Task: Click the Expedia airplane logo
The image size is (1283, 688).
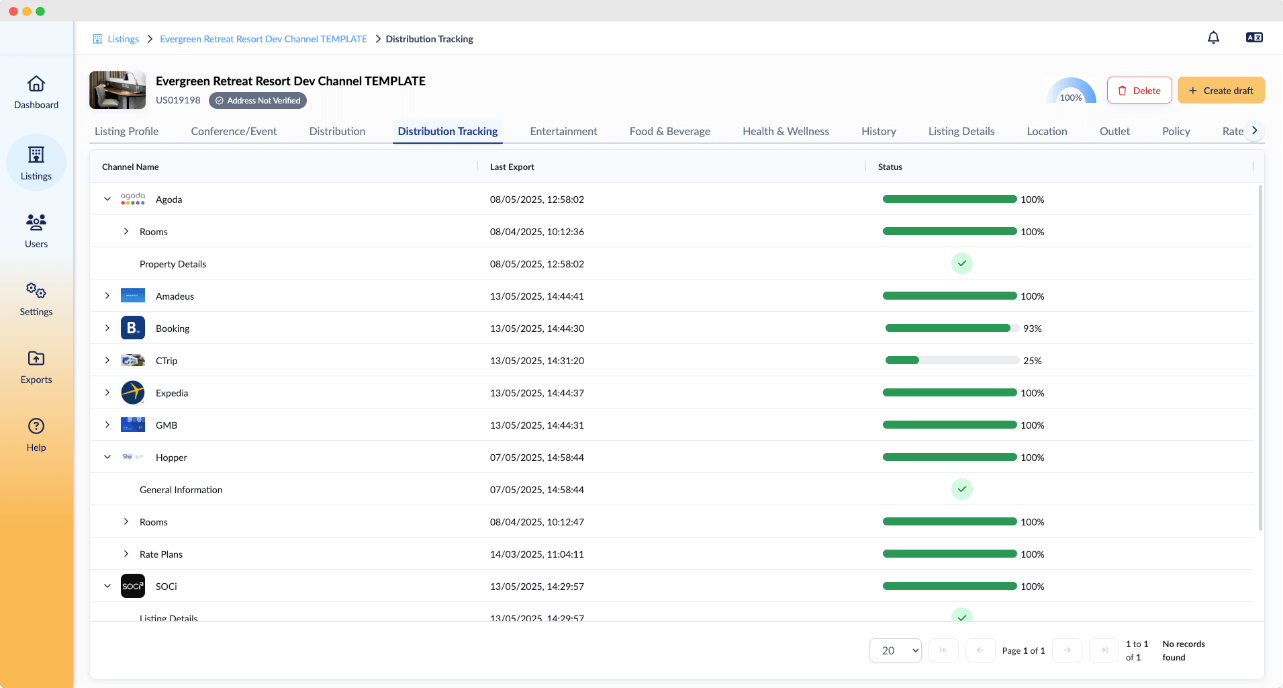Action: pyautogui.click(x=133, y=393)
